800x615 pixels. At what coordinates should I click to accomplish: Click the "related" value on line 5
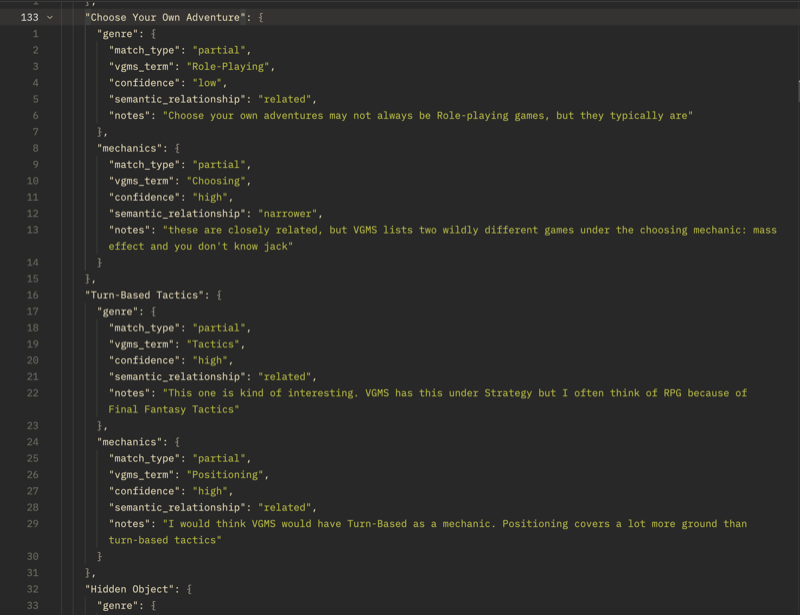(285, 99)
